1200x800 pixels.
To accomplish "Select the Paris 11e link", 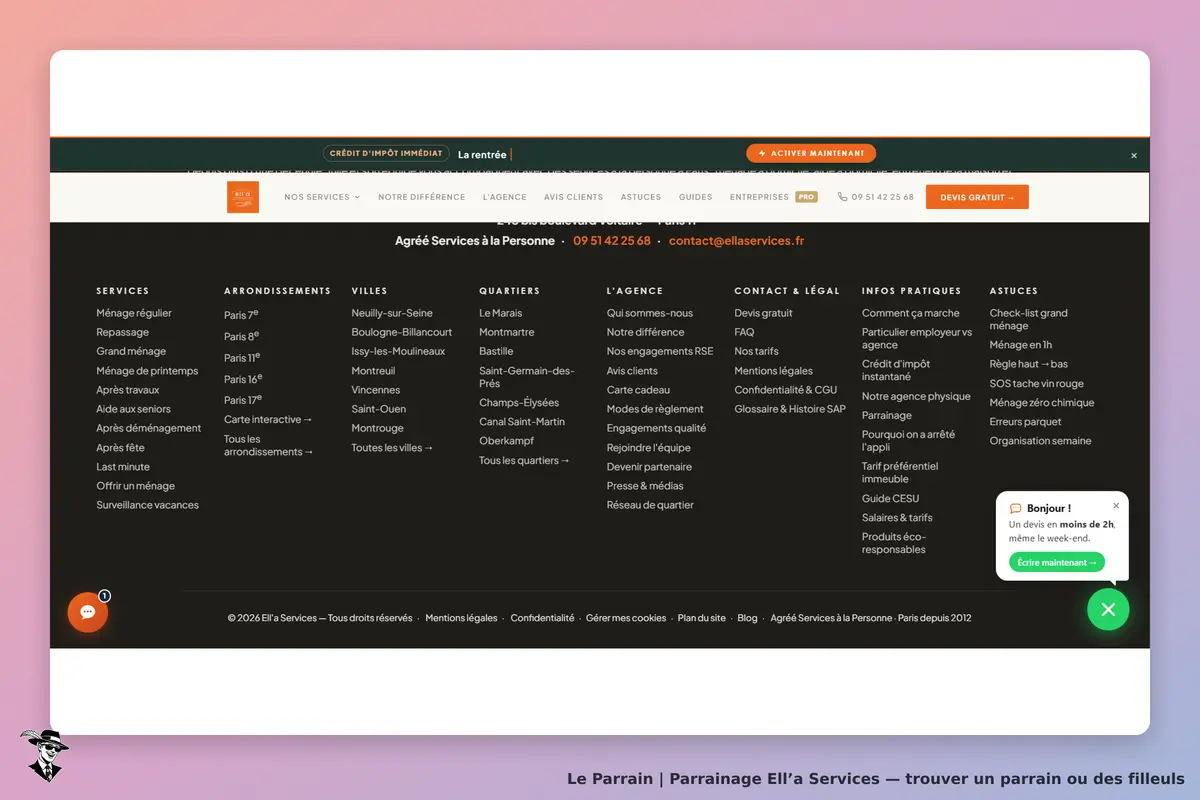I will [x=242, y=357].
